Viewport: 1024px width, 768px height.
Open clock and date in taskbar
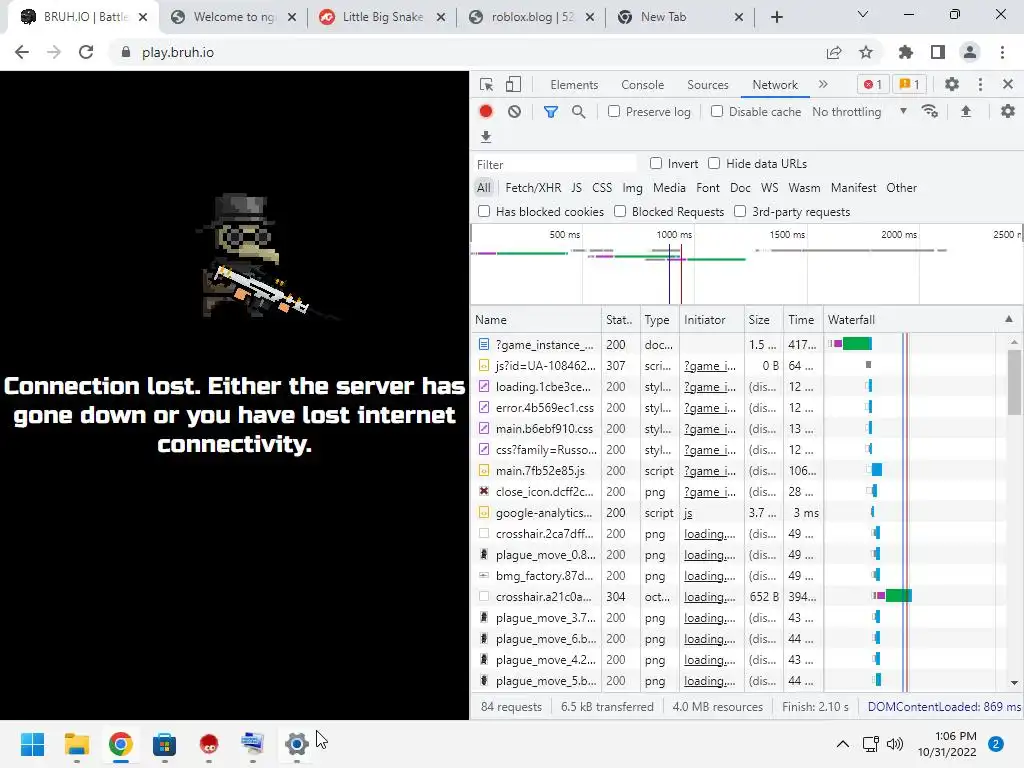[x=947, y=744]
